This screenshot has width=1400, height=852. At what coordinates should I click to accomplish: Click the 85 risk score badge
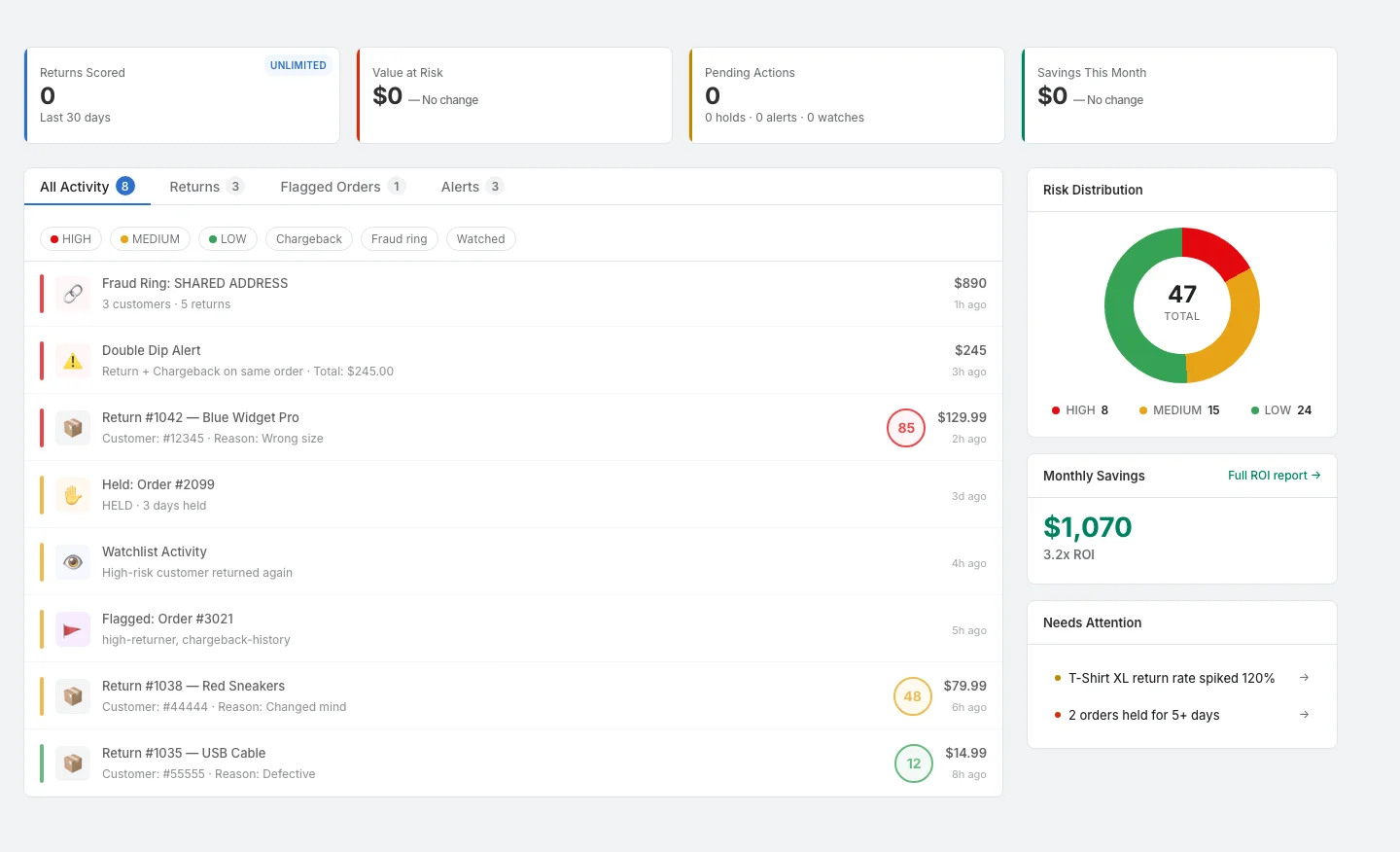coord(905,428)
